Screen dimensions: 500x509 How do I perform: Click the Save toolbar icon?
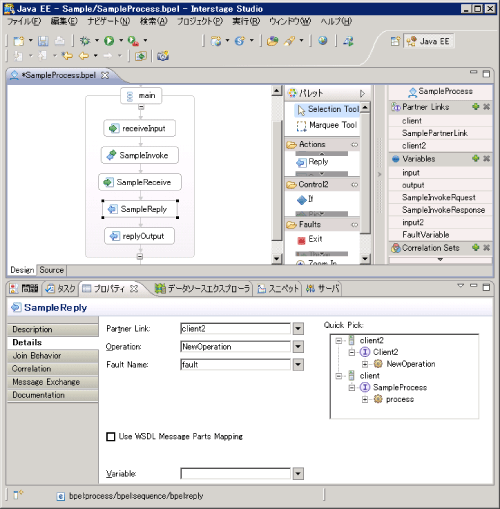tap(43, 41)
